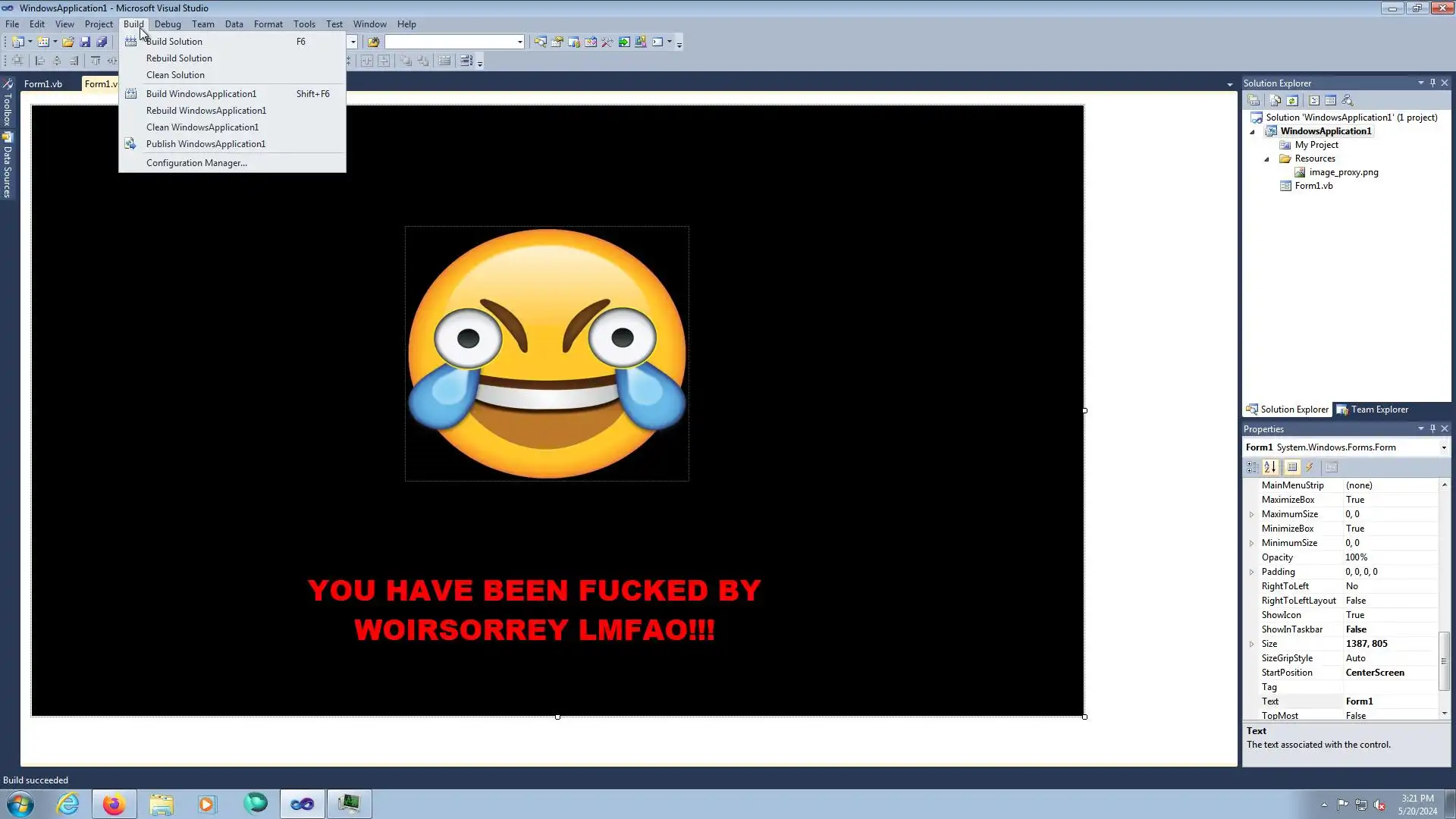Click the Properties panel vertical scrollbar thumb

(1444, 661)
